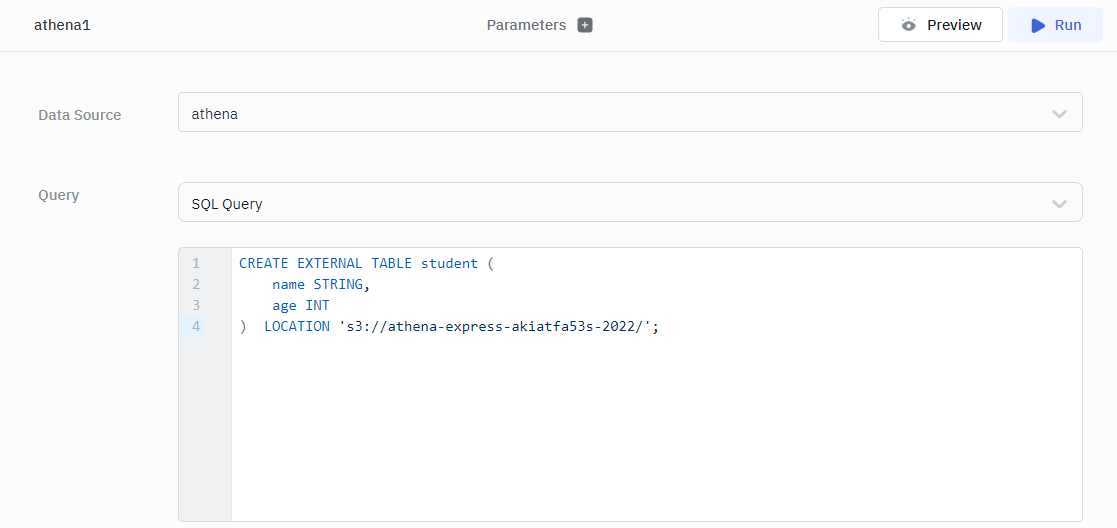This screenshot has width=1117, height=528.
Task: Click the eye icon in Preview button
Action: point(908,25)
